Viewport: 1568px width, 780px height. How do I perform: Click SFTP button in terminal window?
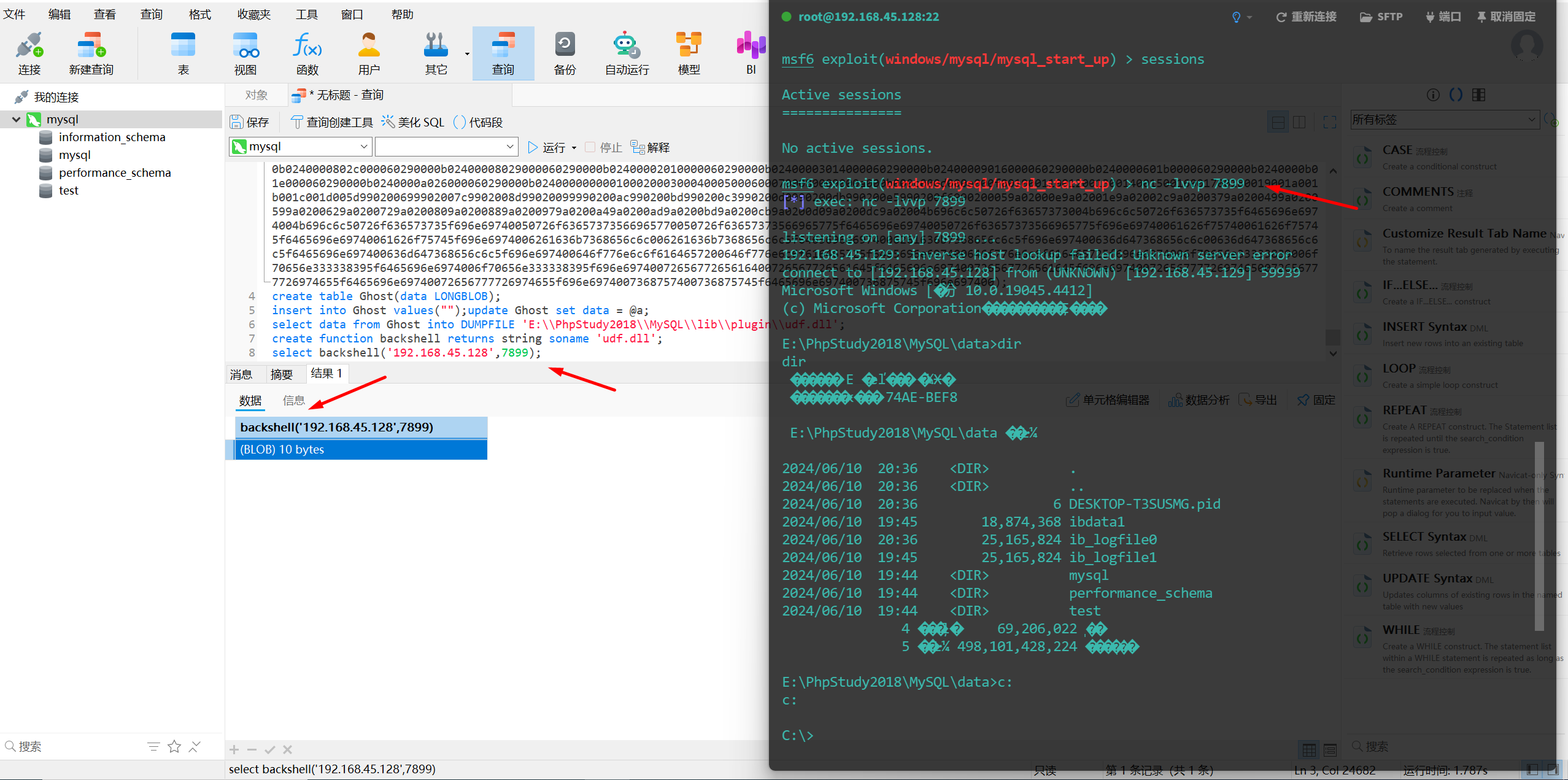pyautogui.click(x=1381, y=17)
